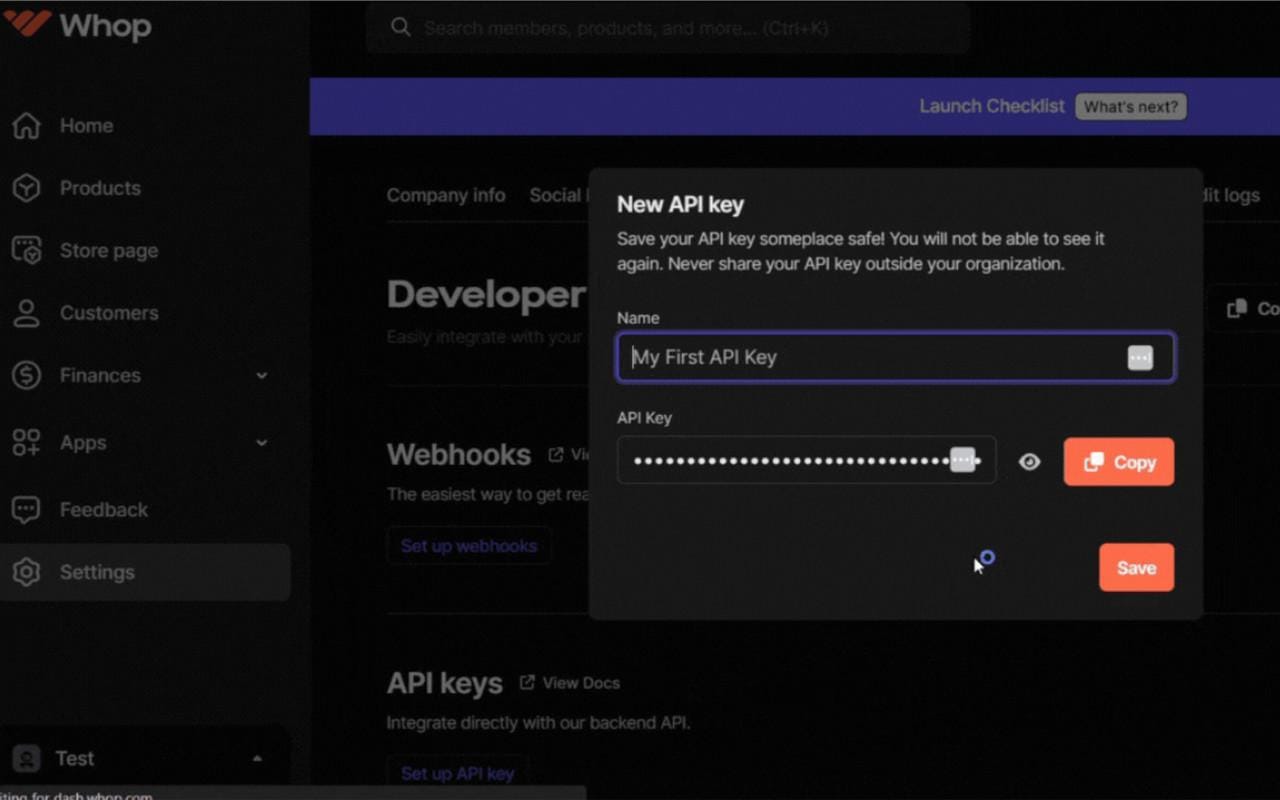Open Products in the sidebar
Viewport: 1280px width, 800px height.
(100, 188)
